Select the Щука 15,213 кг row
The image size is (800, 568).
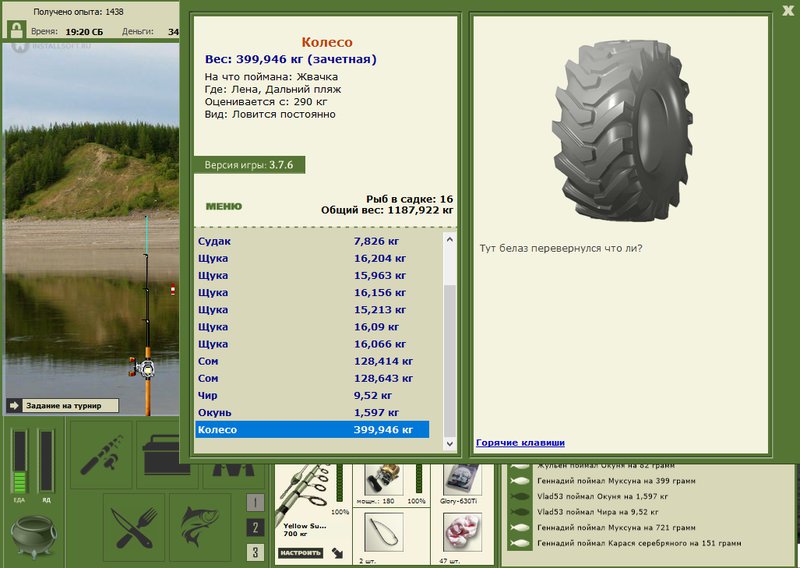click(312, 310)
